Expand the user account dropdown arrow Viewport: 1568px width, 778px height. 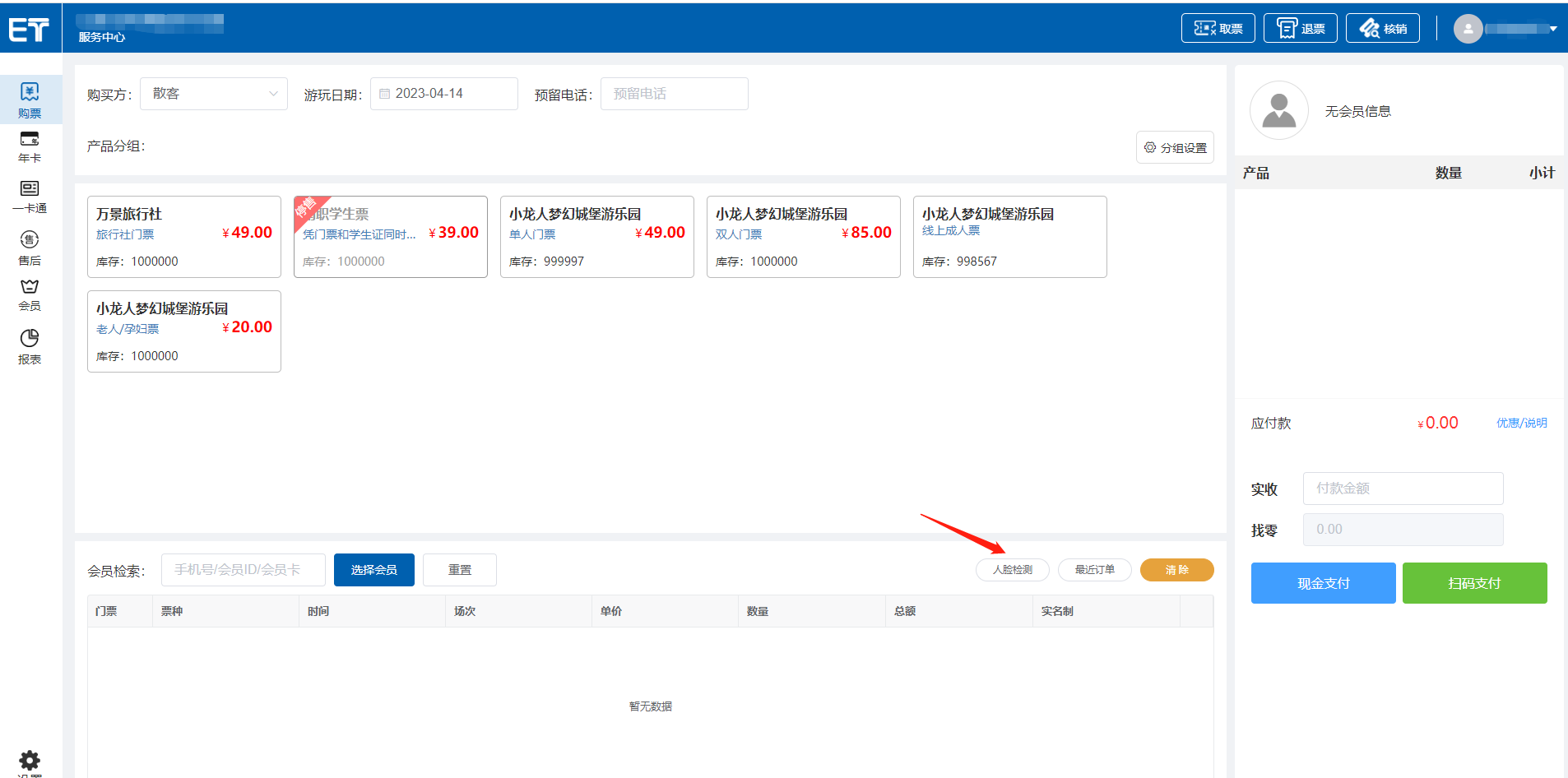tap(1553, 29)
